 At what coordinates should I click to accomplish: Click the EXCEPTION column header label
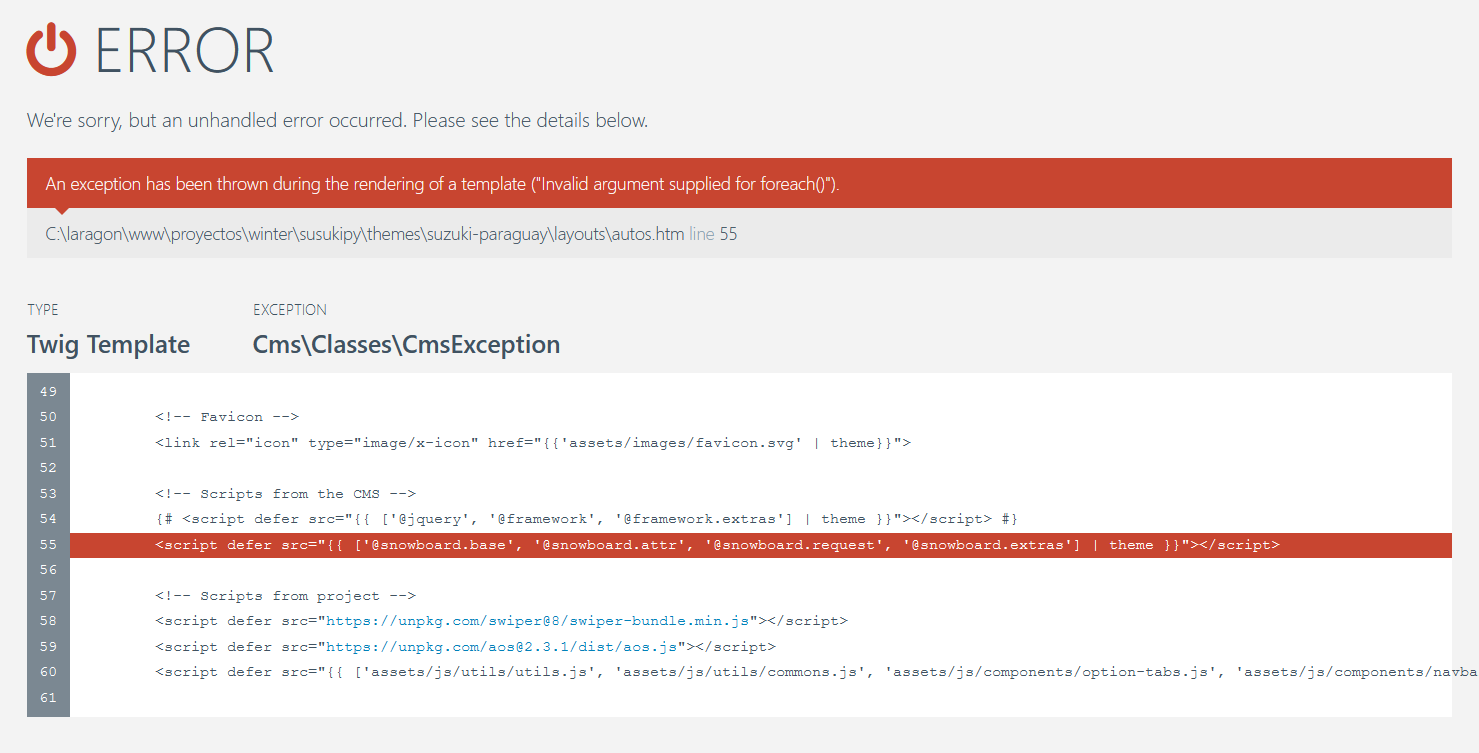(290, 310)
